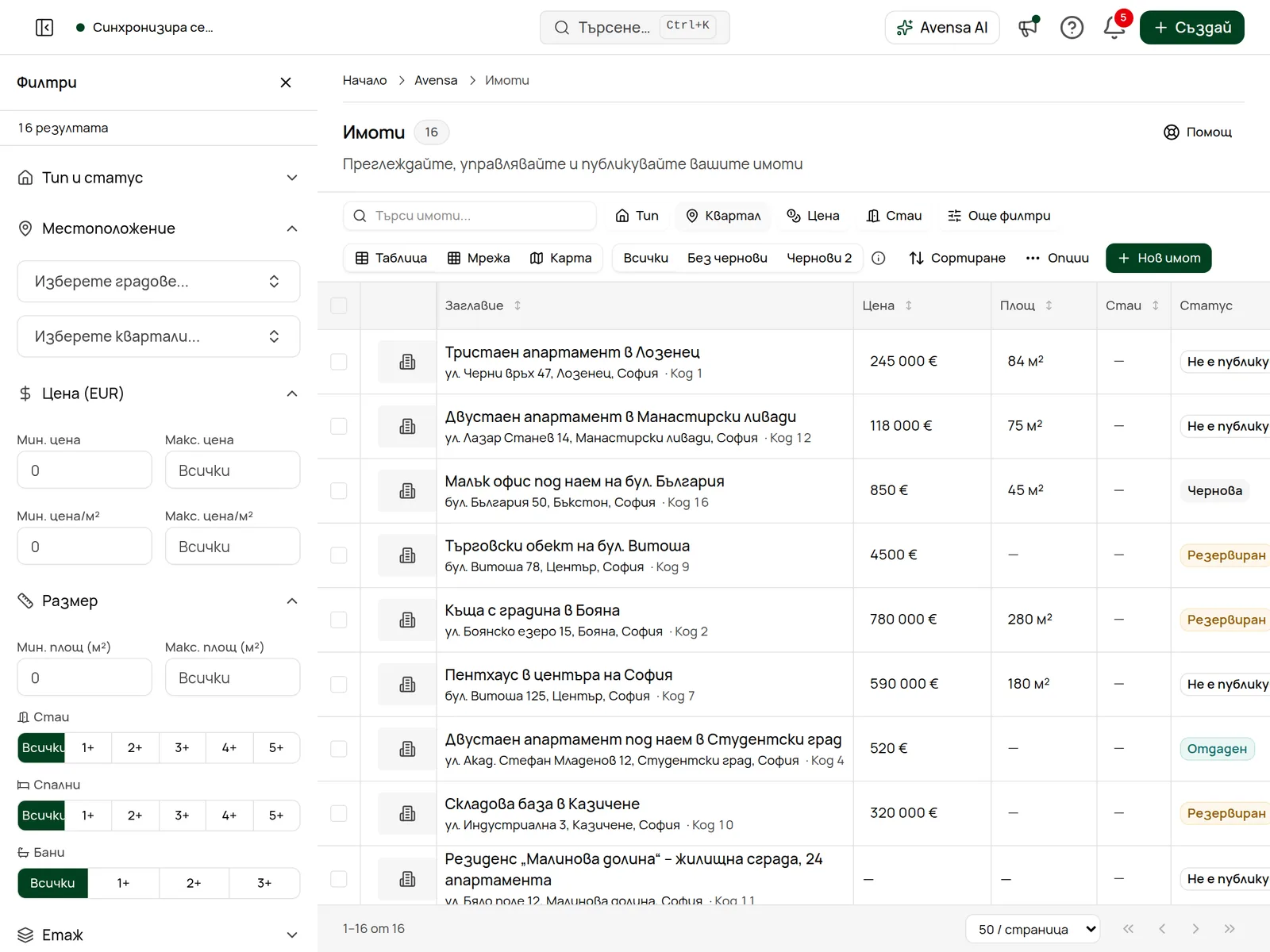
Task: Open announcements megaphone icon
Action: (x=1029, y=28)
